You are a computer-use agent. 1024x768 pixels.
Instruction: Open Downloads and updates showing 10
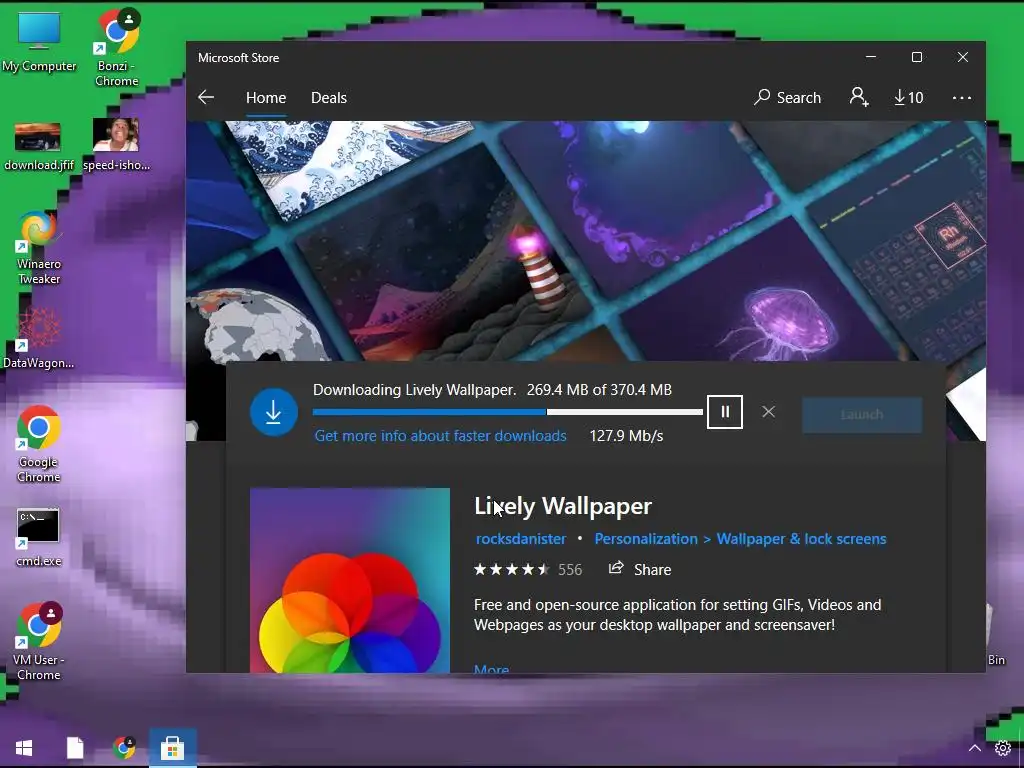tap(908, 97)
